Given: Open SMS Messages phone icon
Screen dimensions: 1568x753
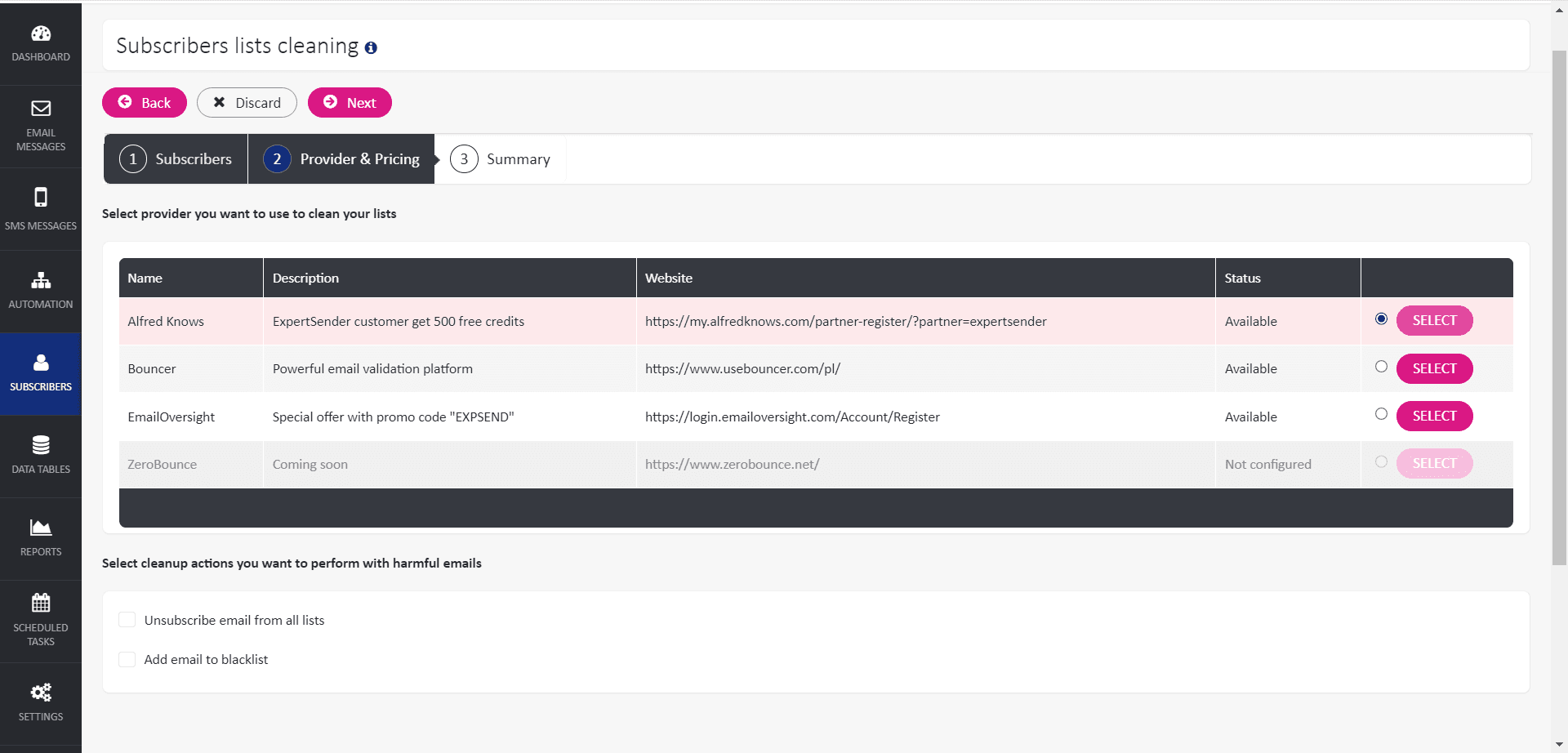Looking at the screenshot, I should [x=41, y=197].
